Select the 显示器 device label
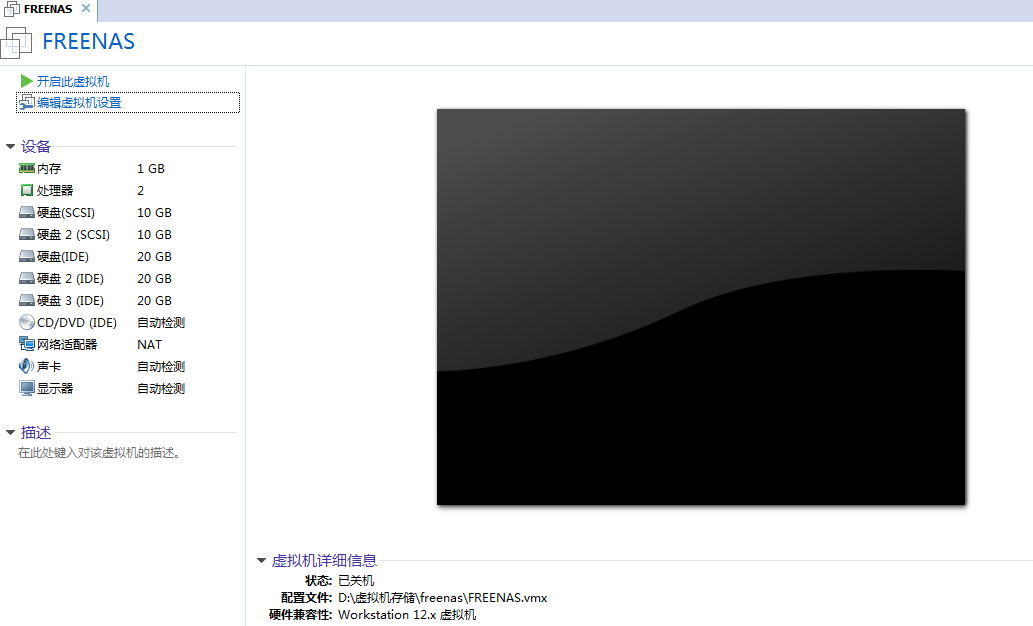This screenshot has width=1033, height=626. (55, 388)
